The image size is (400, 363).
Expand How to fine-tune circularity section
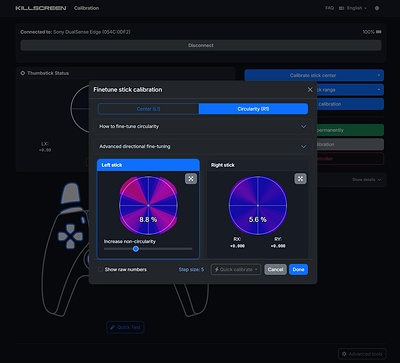(x=203, y=127)
